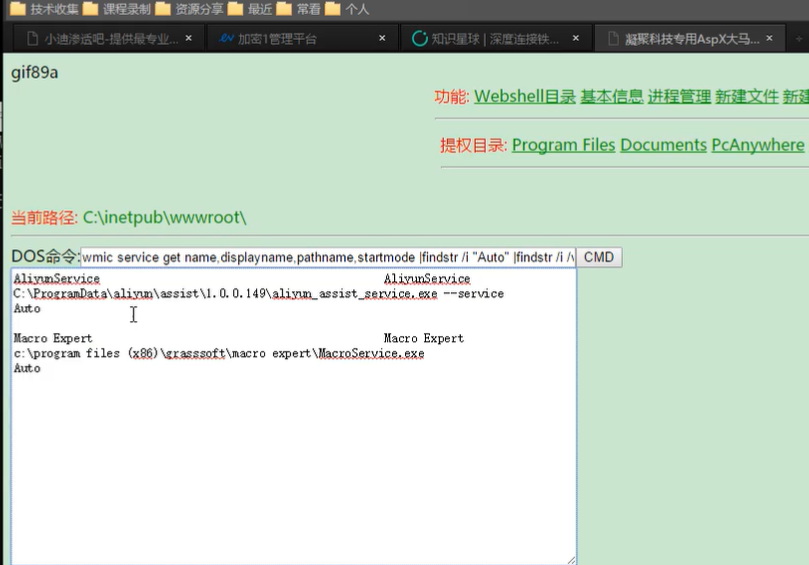Click the MacroService.exe path line
The height and width of the screenshot is (565, 809).
[x=219, y=353]
